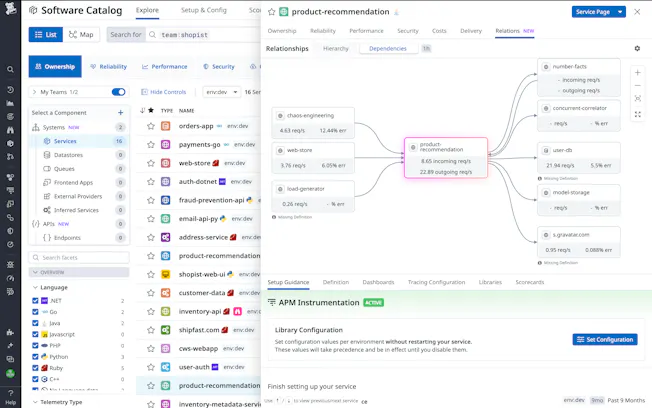Open the search icon in left sidebar
This screenshot has height=408, width=652.
click(10, 69)
